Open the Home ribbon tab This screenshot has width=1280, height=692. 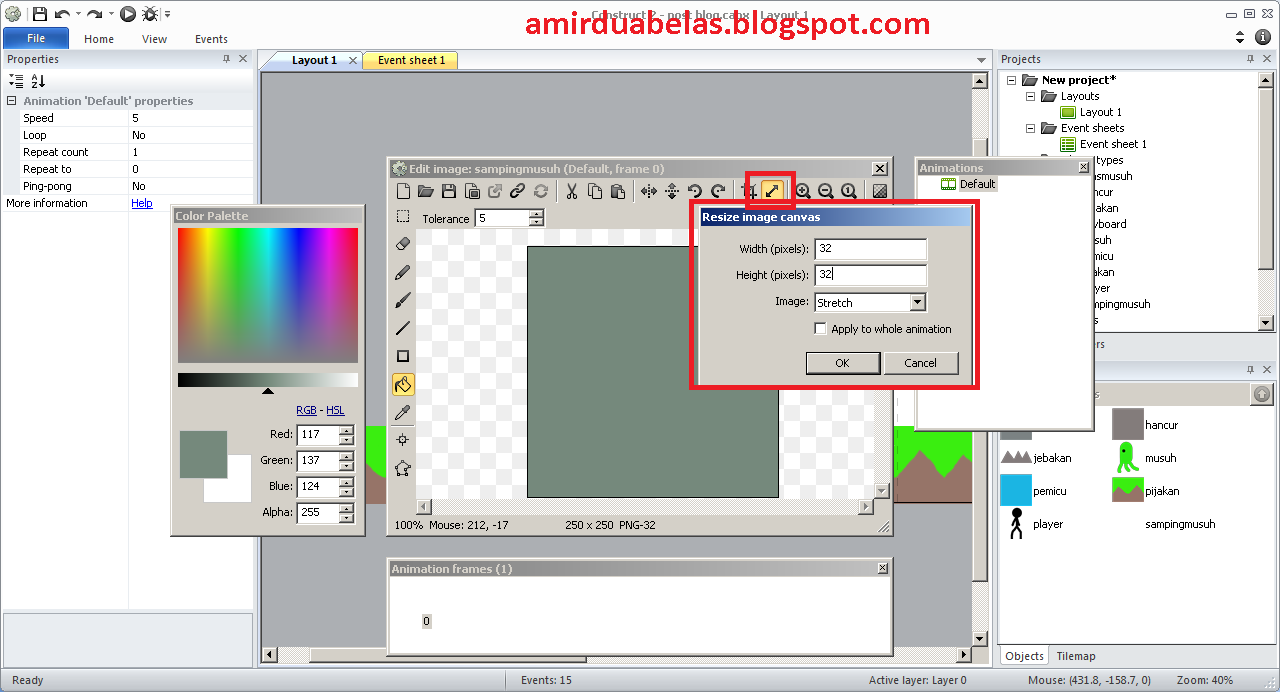point(98,39)
